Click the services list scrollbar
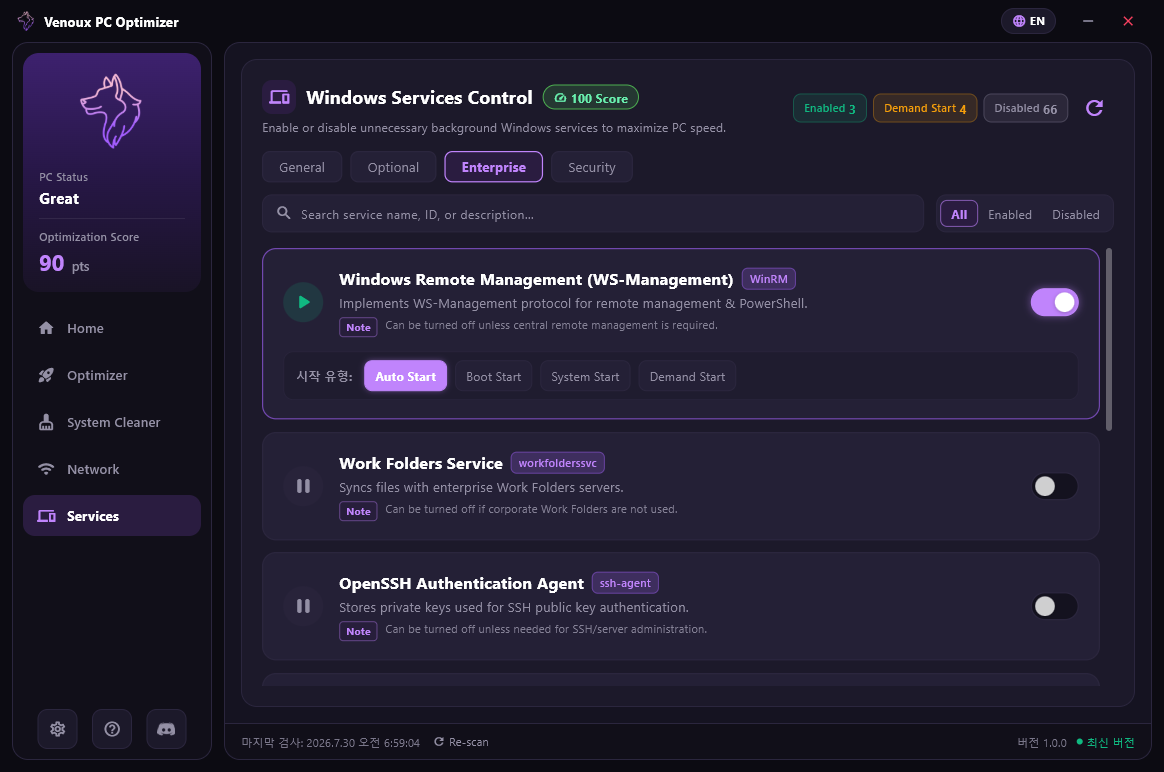 coord(1109,340)
